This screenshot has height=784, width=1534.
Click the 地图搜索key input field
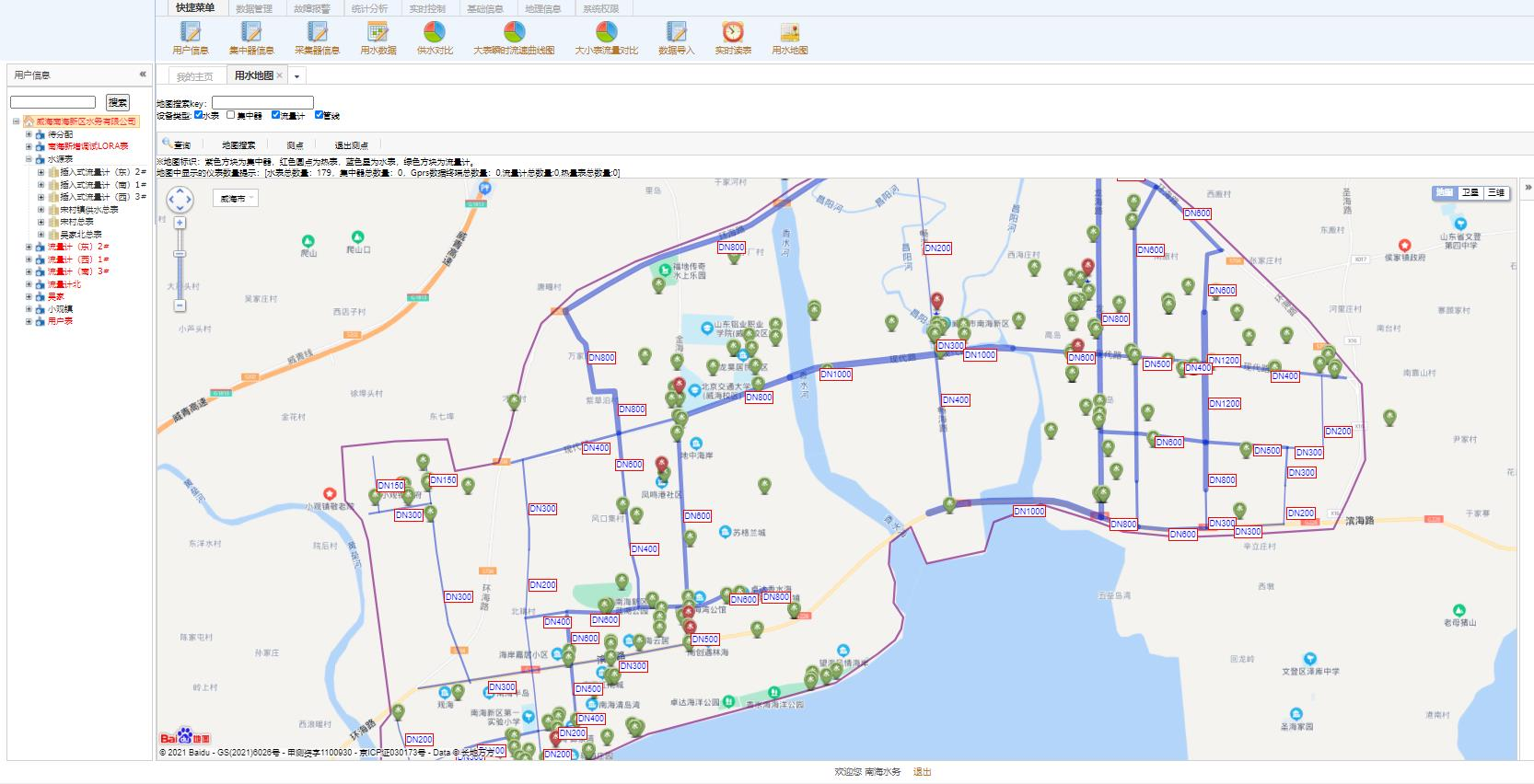coord(262,103)
